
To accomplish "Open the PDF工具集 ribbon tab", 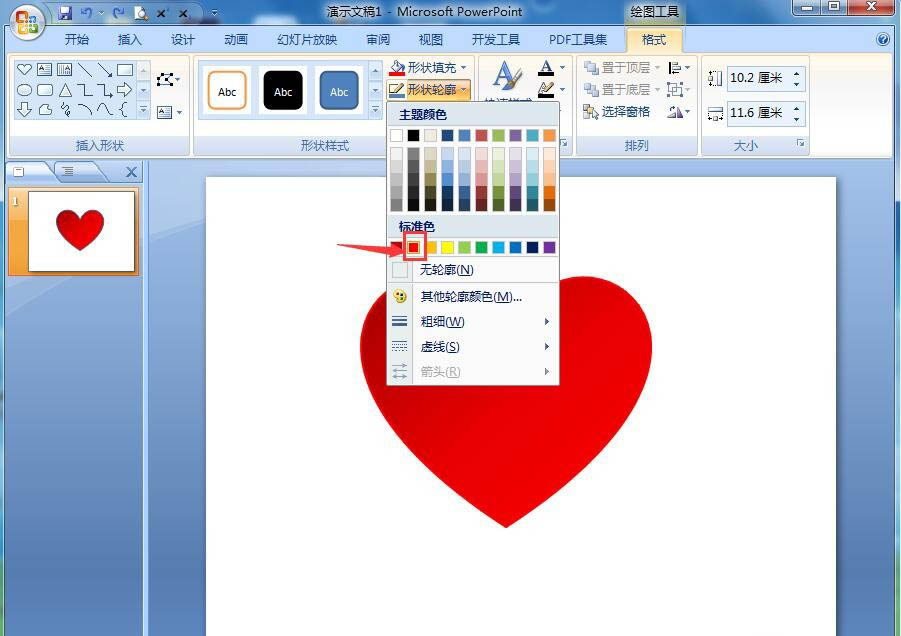I will tap(577, 40).
